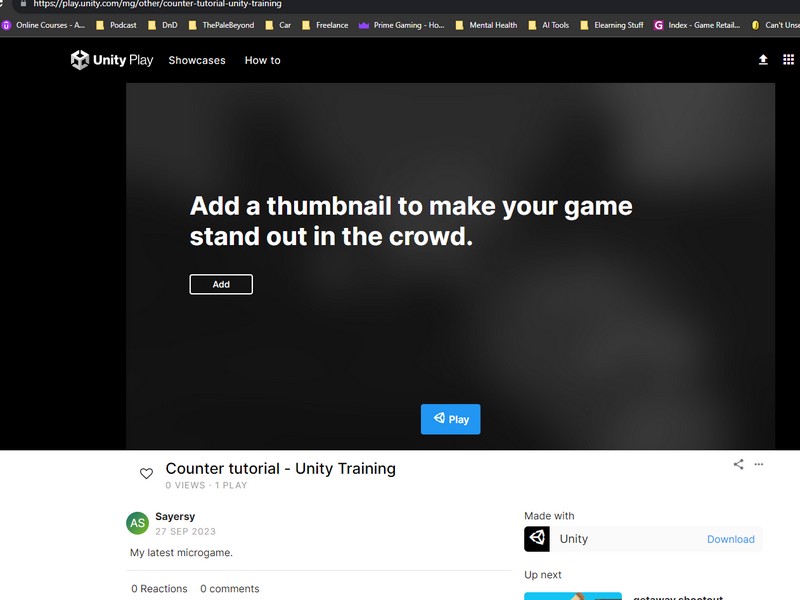This screenshot has height=600, width=800.
Task: Click the Unity logo under Made with
Action: [x=537, y=539]
